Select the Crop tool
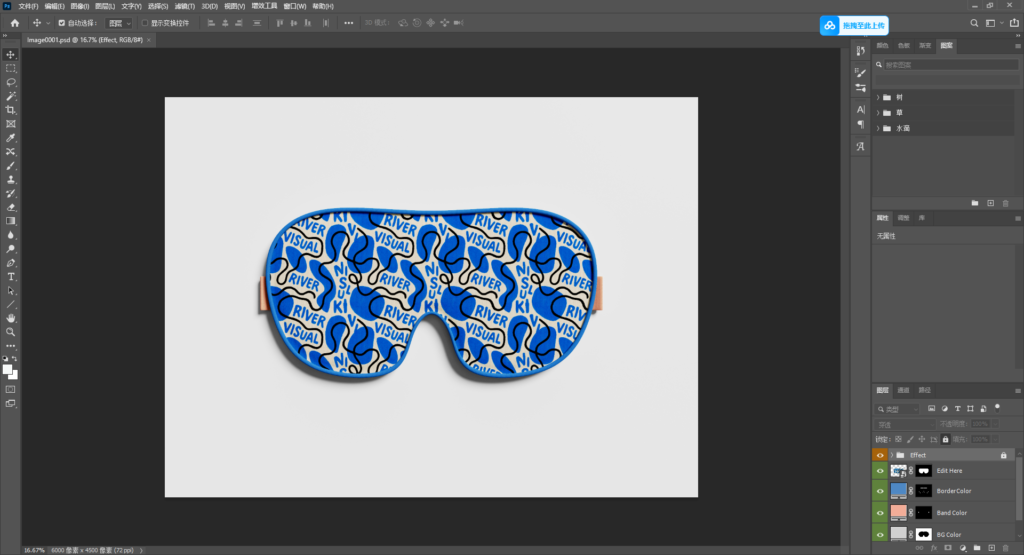This screenshot has width=1024, height=555. pyautogui.click(x=10, y=110)
